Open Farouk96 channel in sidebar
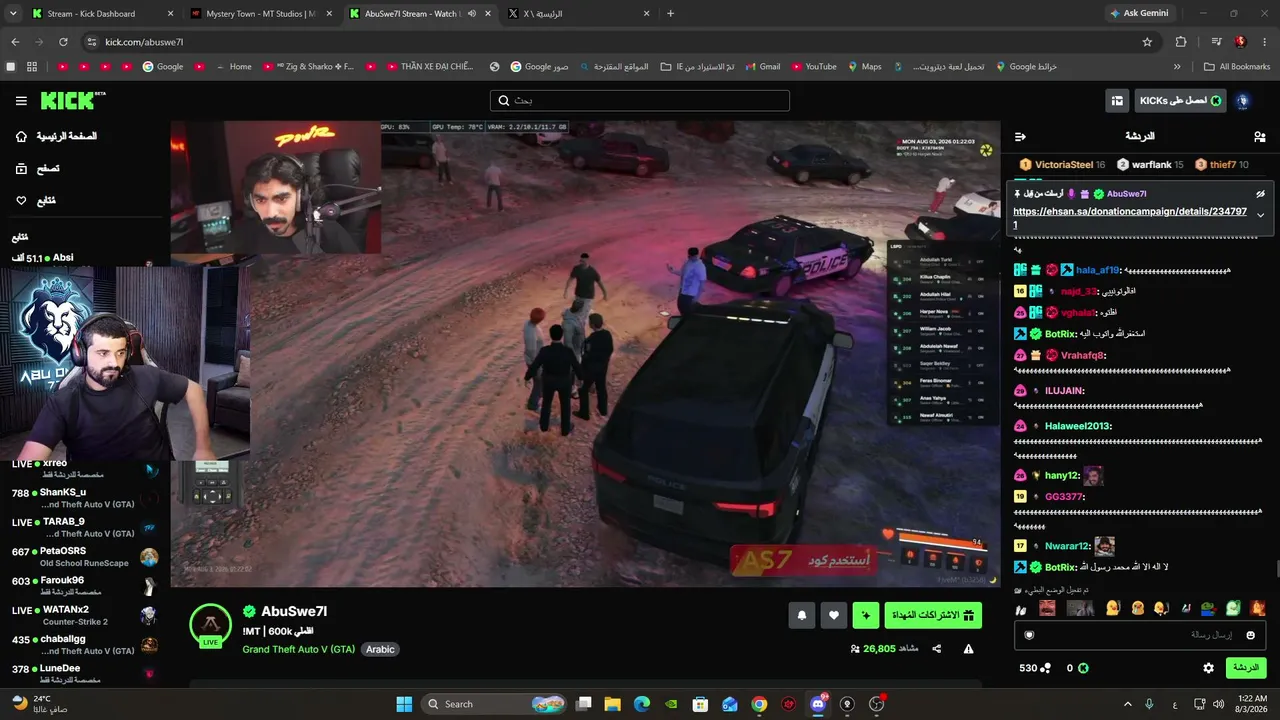Viewport: 1280px width, 720px height. tap(85, 586)
